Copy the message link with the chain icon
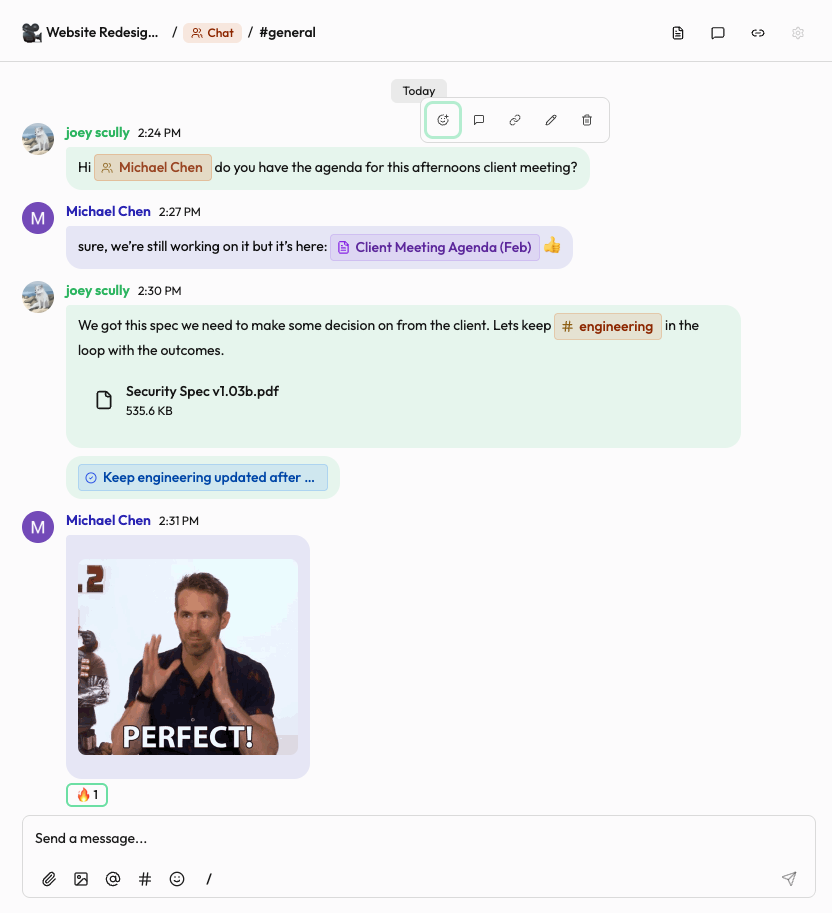This screenshot has height=913, width=832. point(515,119)
